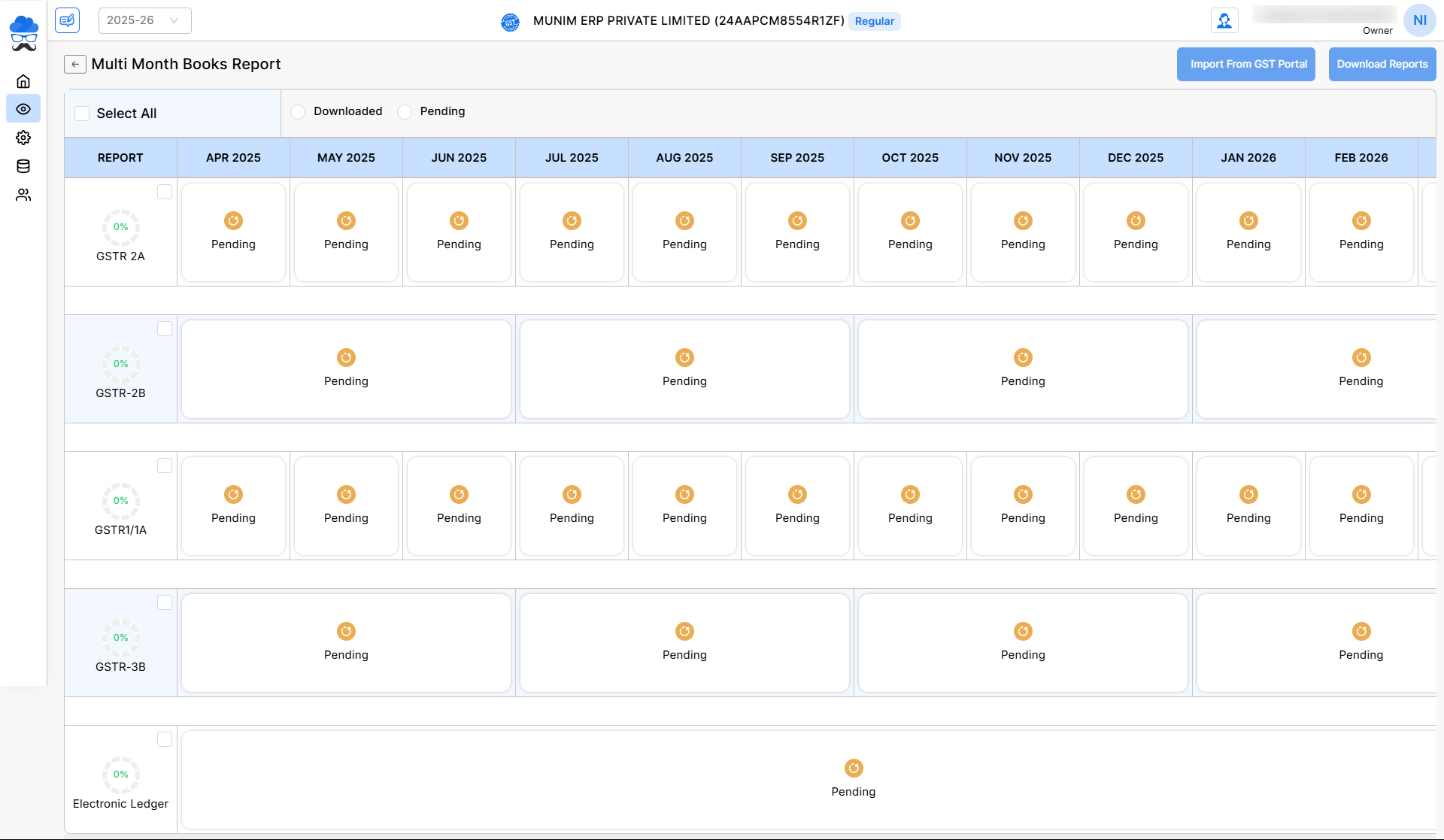Expand the 2025-26 financial year dropdown

144,20
